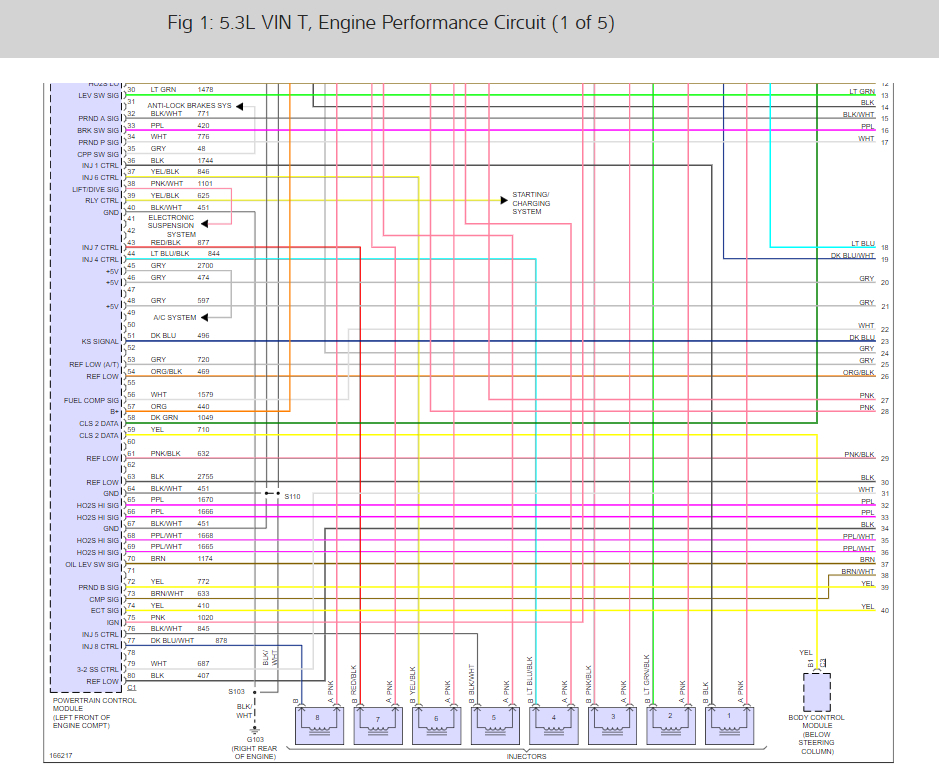Click injector 1 symbol
This screenshot has width=939, height=782.
(729, 726)
